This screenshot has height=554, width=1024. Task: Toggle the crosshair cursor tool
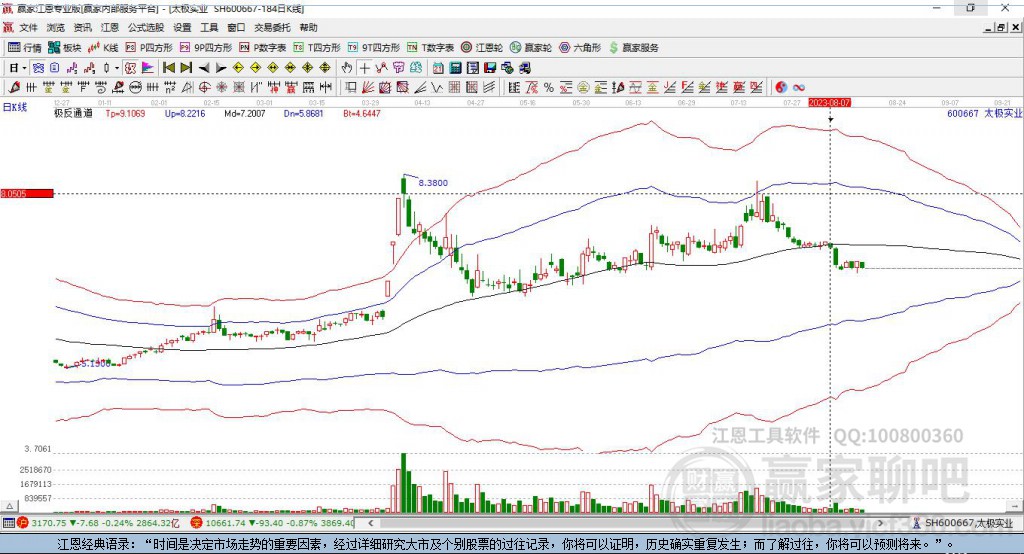pos(364,68)
